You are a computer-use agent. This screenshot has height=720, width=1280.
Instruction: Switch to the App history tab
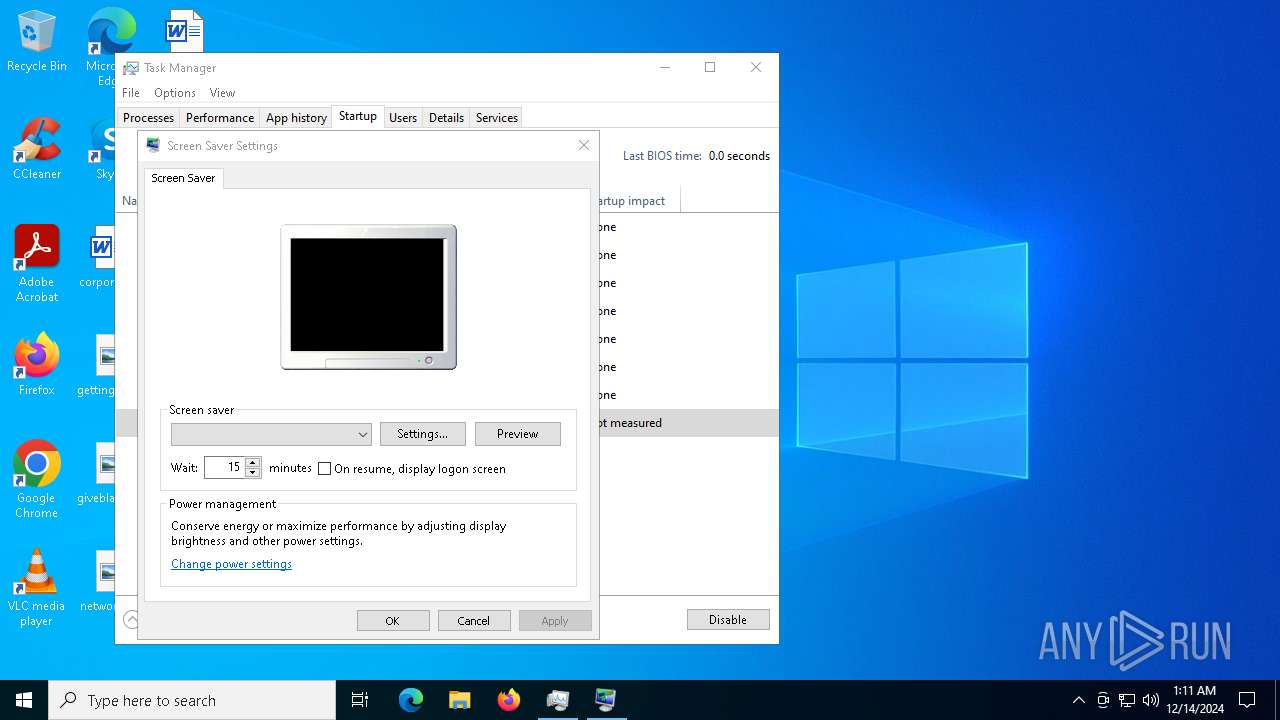tap(296, 118)
